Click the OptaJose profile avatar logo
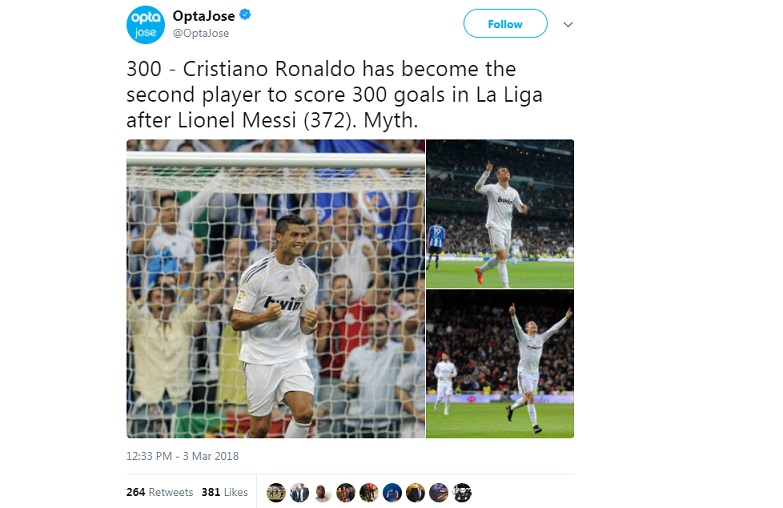The height and width of the screenshot is (508, 783). click(x=145, y=24)
